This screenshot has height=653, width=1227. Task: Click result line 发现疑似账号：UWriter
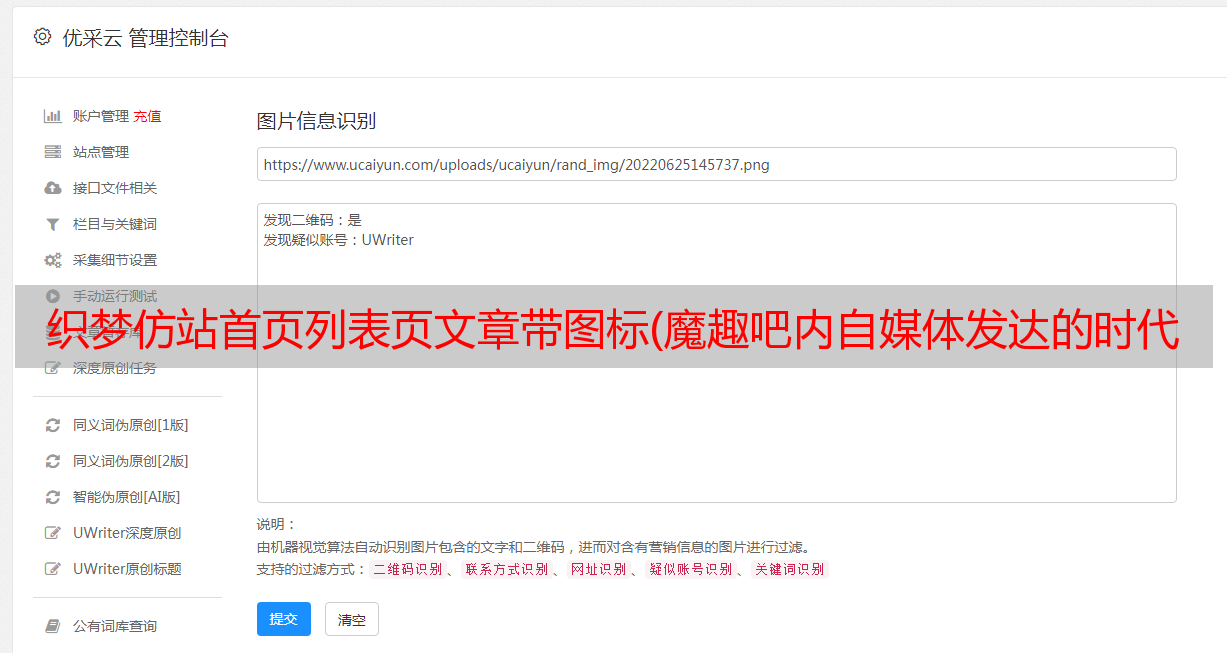coord(338,240)
